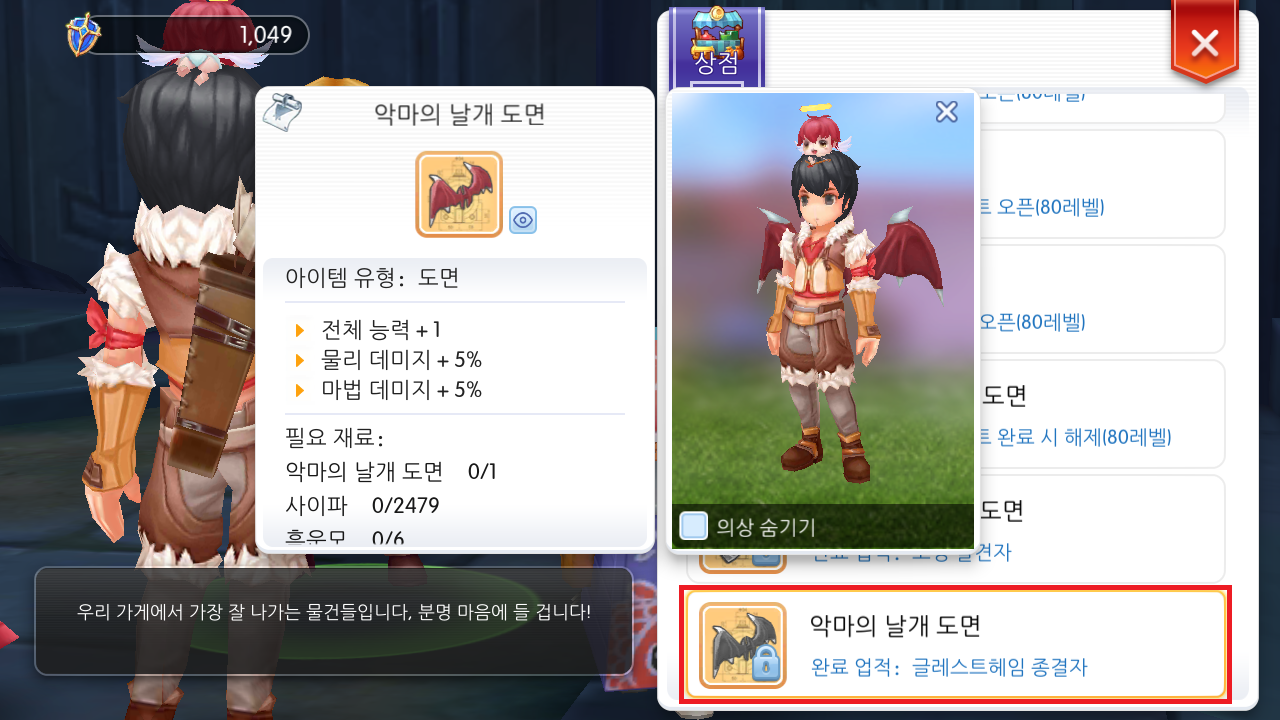Screen dimensions: 1280x720
Task: Close the shop with the red X ribbon
Action: (x=1205, y=43)
